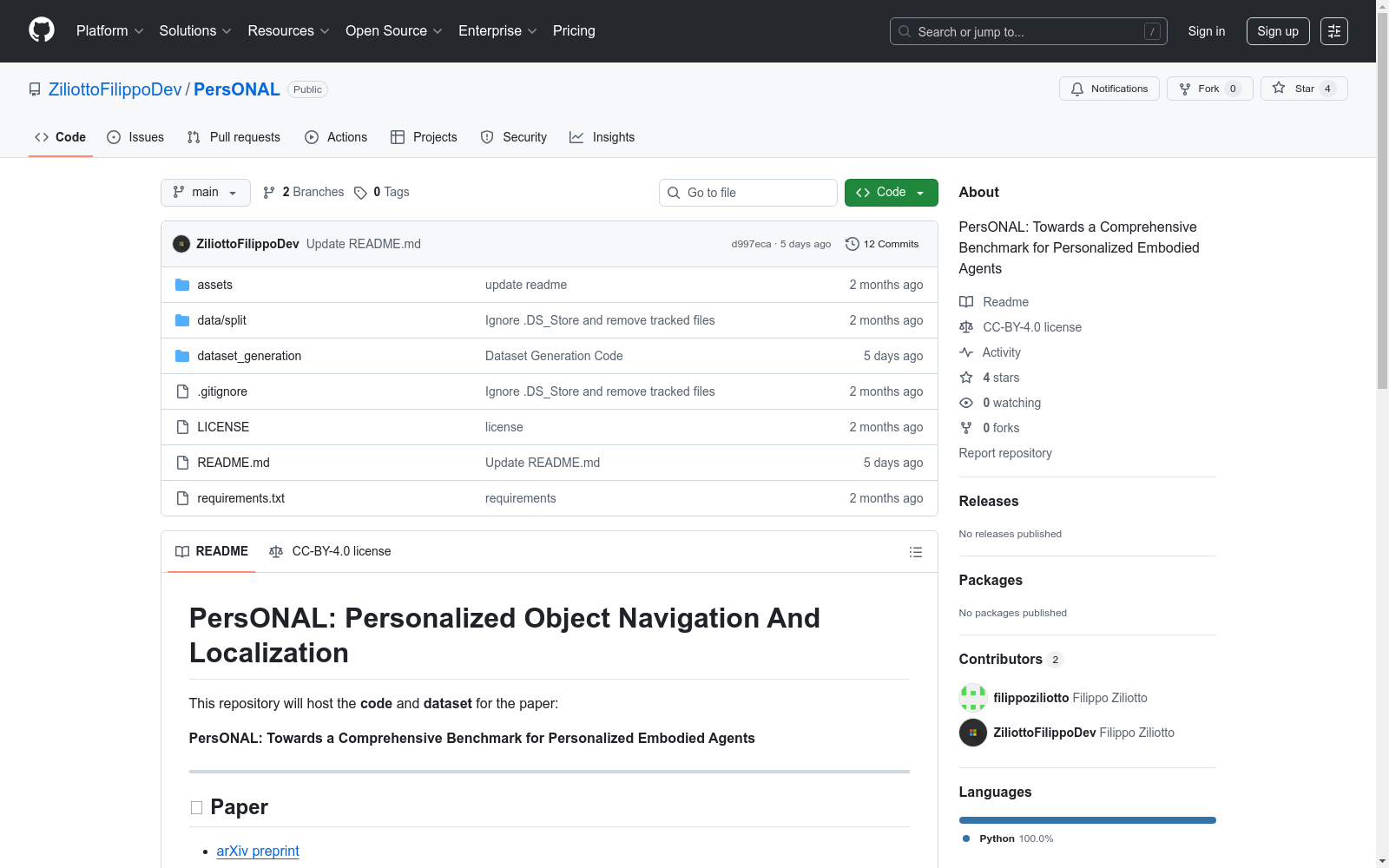Switch to the Insights tab
Screen dimensions: 1389x868
tap(602, 137)
